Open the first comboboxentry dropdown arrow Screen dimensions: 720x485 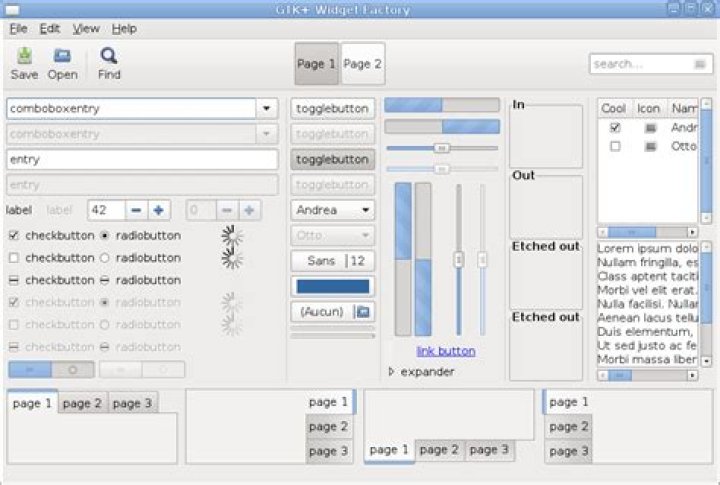click(267, 109)
